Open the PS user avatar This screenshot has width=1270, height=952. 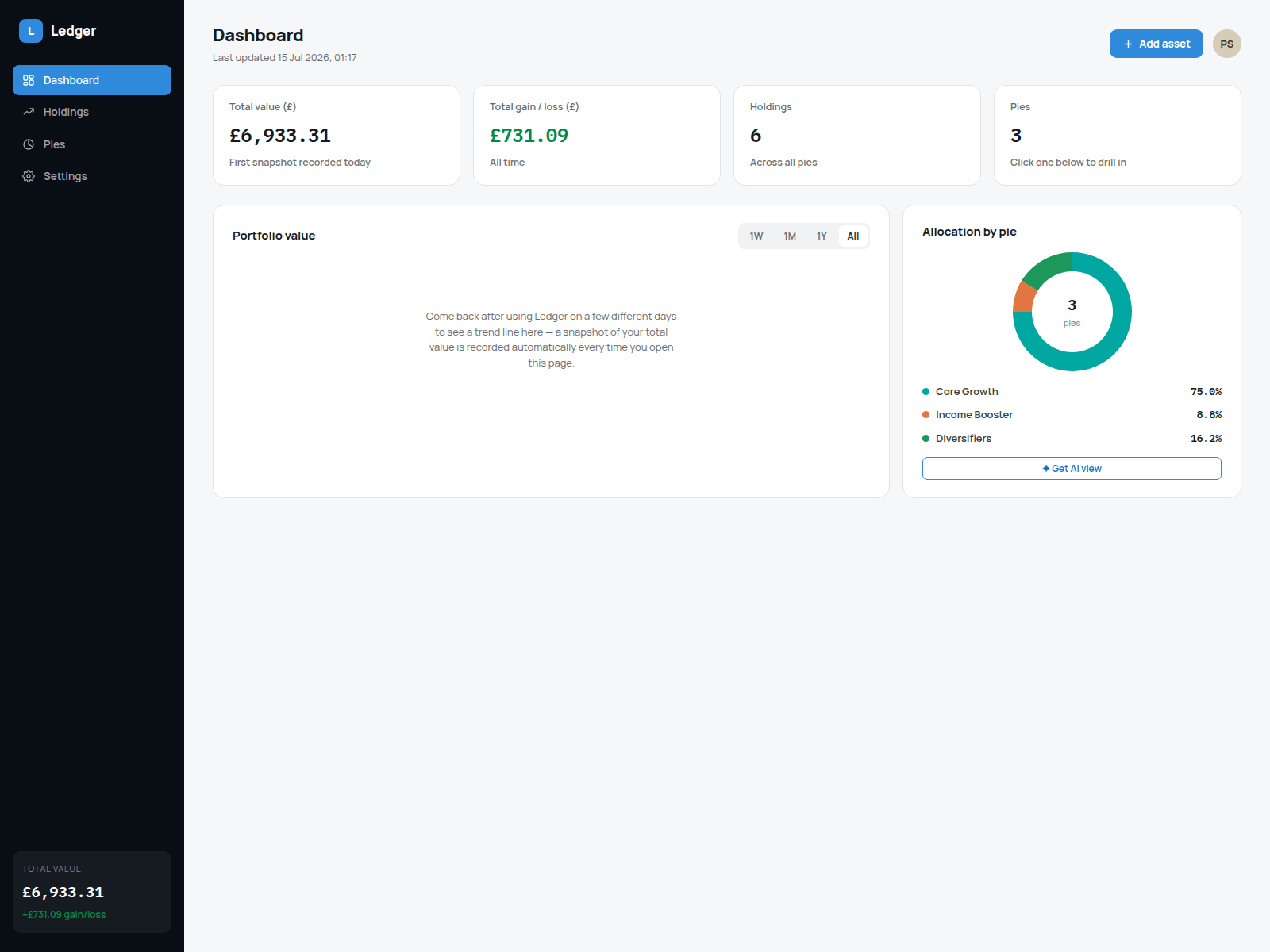coord(1226,44)
